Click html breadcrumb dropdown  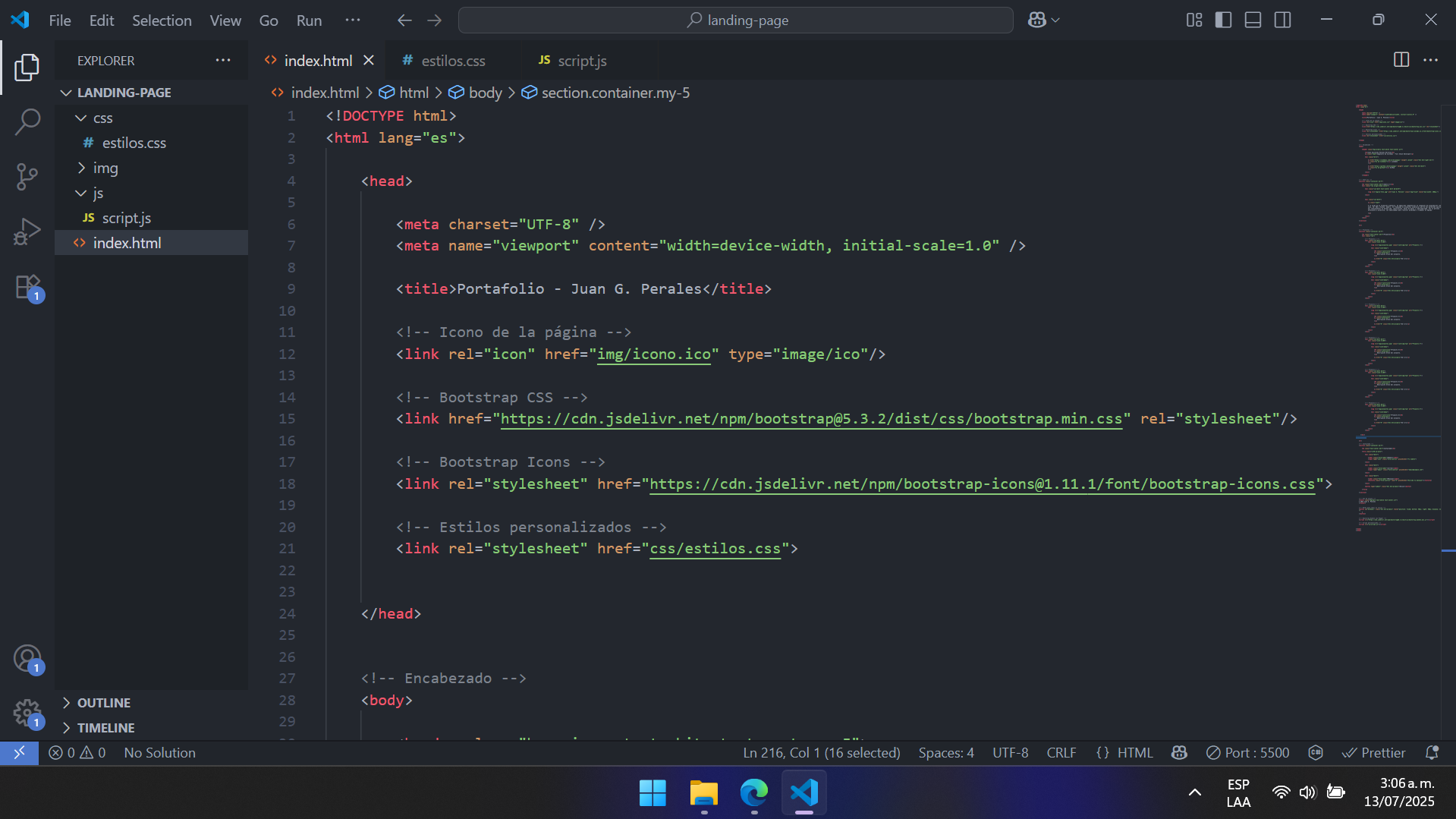405,93
